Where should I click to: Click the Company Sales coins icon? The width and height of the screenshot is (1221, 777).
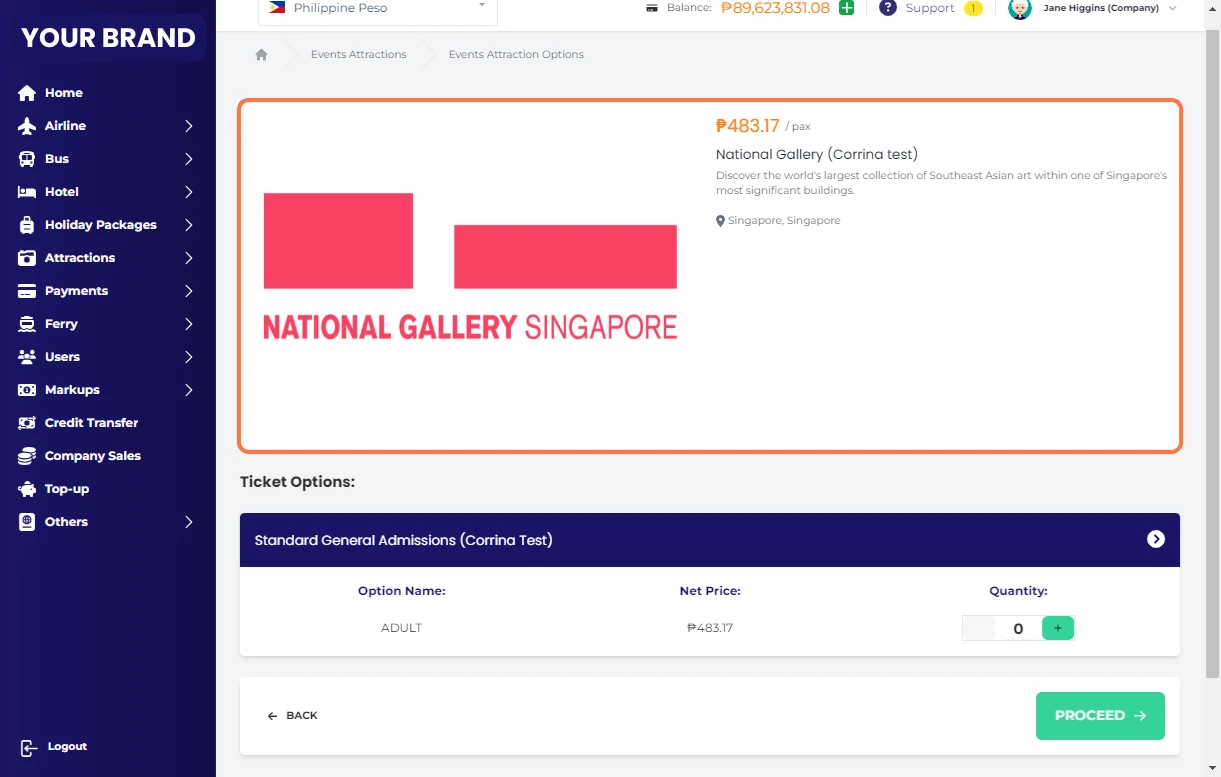27,456
